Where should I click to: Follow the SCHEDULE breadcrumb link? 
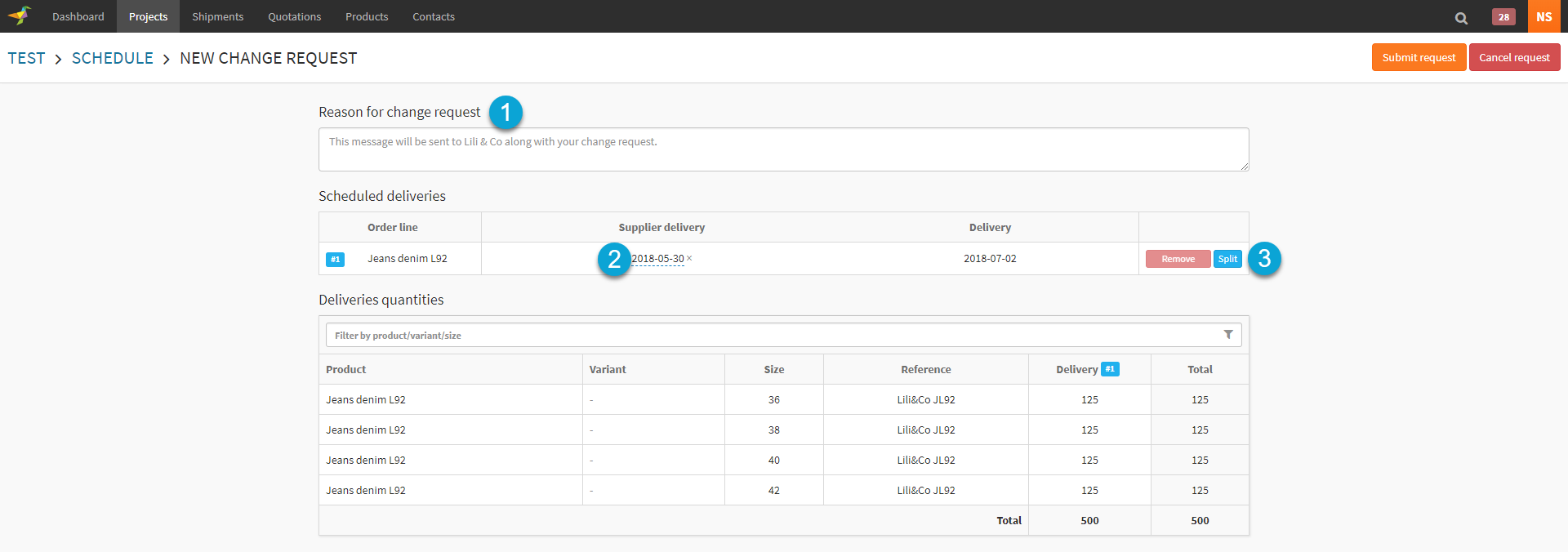(113, 58)
